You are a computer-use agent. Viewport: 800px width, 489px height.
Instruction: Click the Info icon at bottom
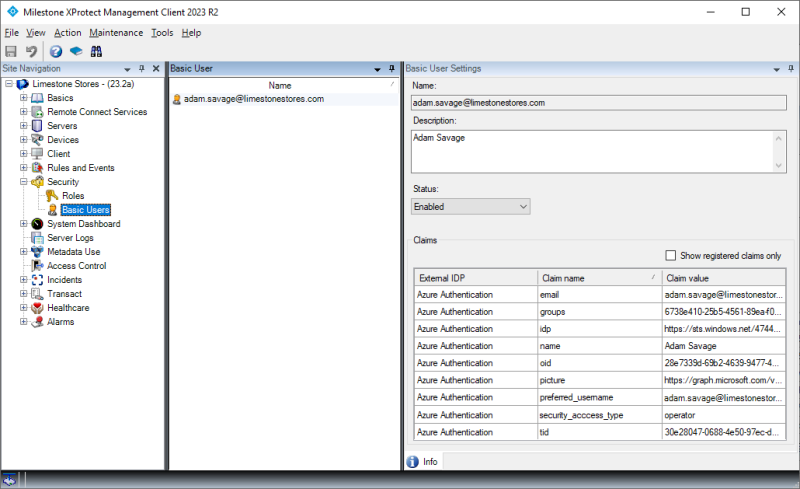coord(412,461)
